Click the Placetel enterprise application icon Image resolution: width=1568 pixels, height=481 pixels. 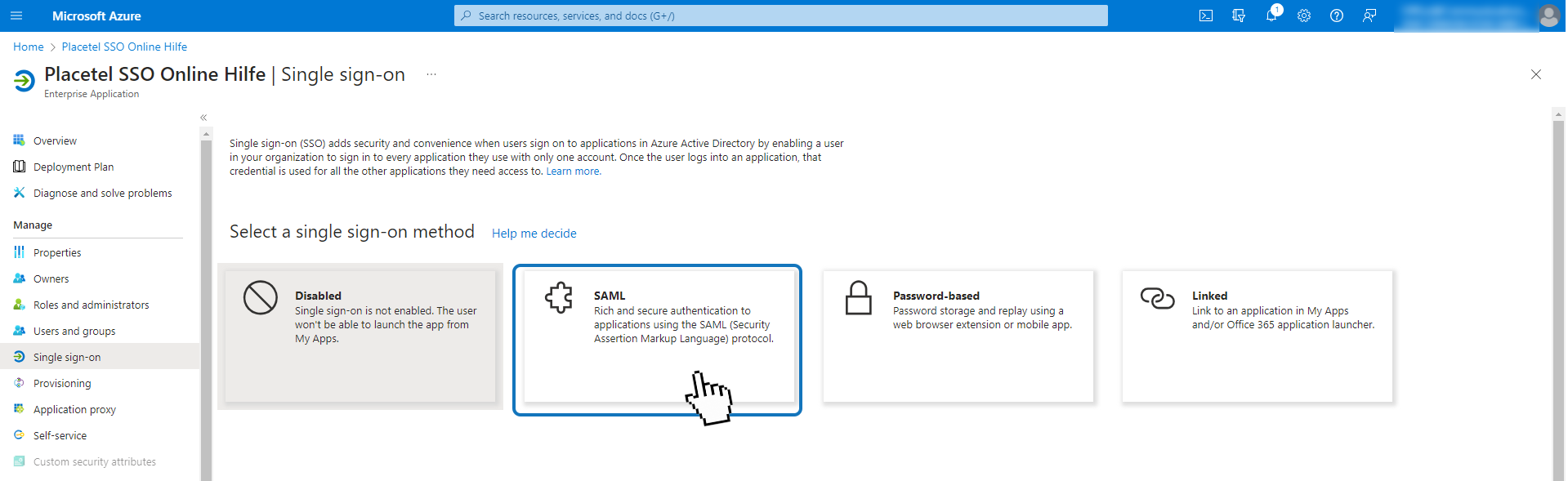coord(25,81)
